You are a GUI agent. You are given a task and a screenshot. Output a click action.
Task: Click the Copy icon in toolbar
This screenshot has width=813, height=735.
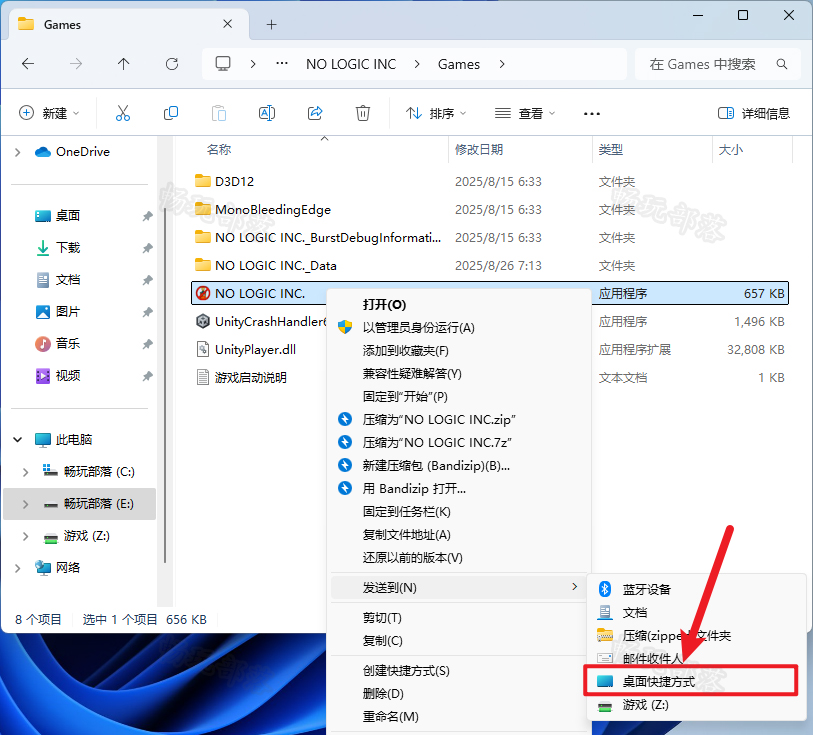(171, 113)
